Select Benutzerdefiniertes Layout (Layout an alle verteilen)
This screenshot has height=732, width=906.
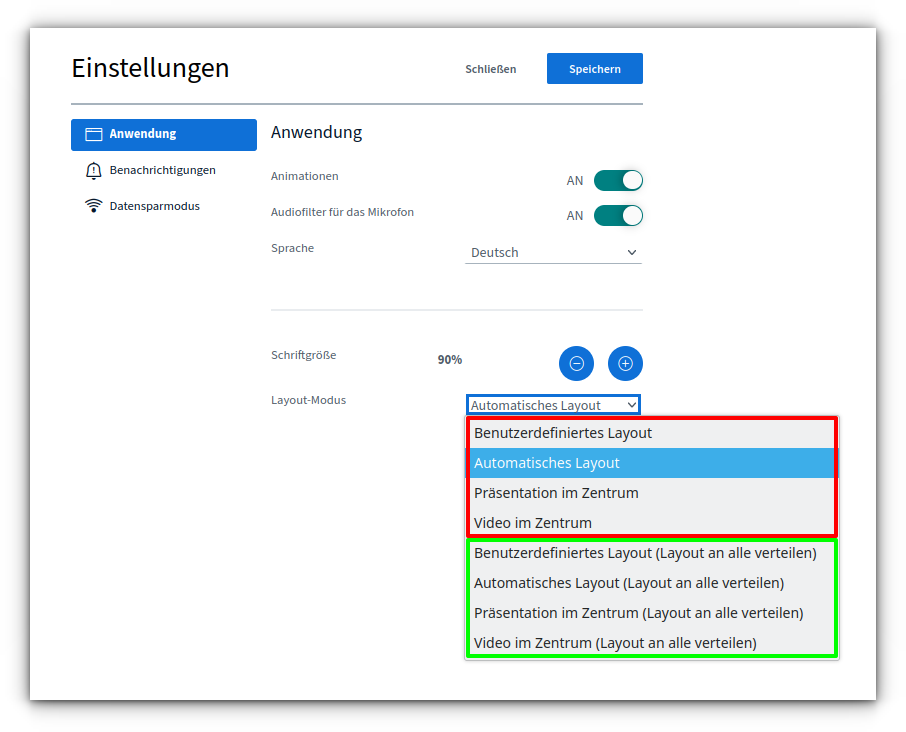[645, 553]
